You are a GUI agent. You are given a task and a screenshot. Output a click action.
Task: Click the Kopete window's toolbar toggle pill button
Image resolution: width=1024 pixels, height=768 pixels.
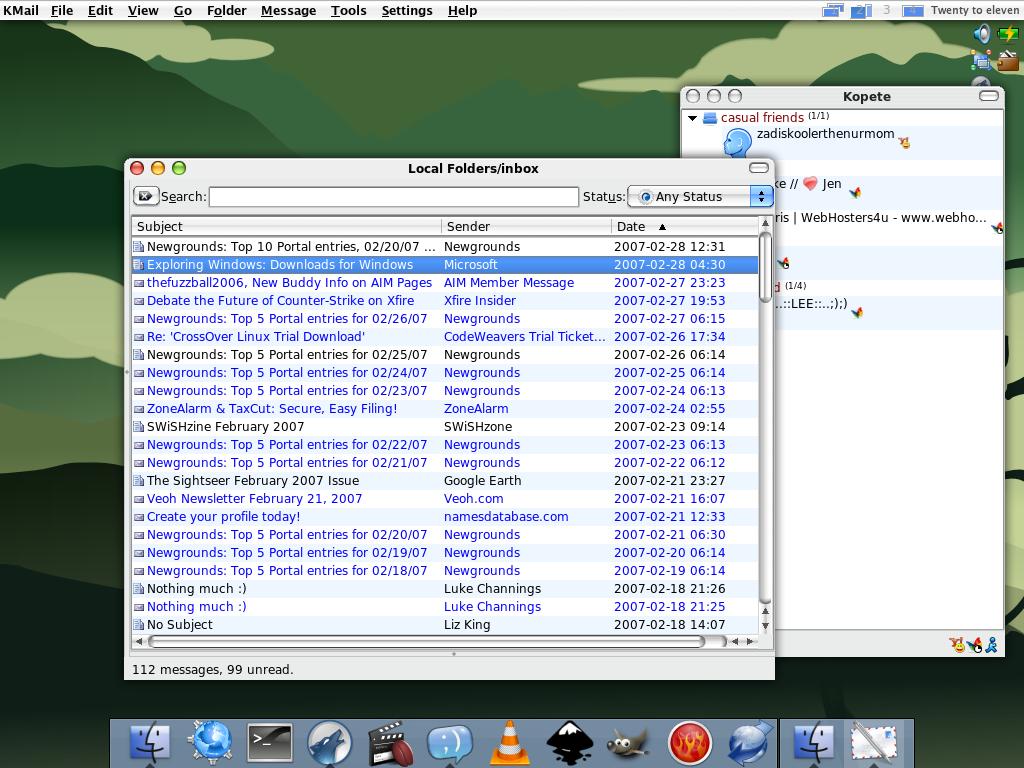tap(989, 96)
